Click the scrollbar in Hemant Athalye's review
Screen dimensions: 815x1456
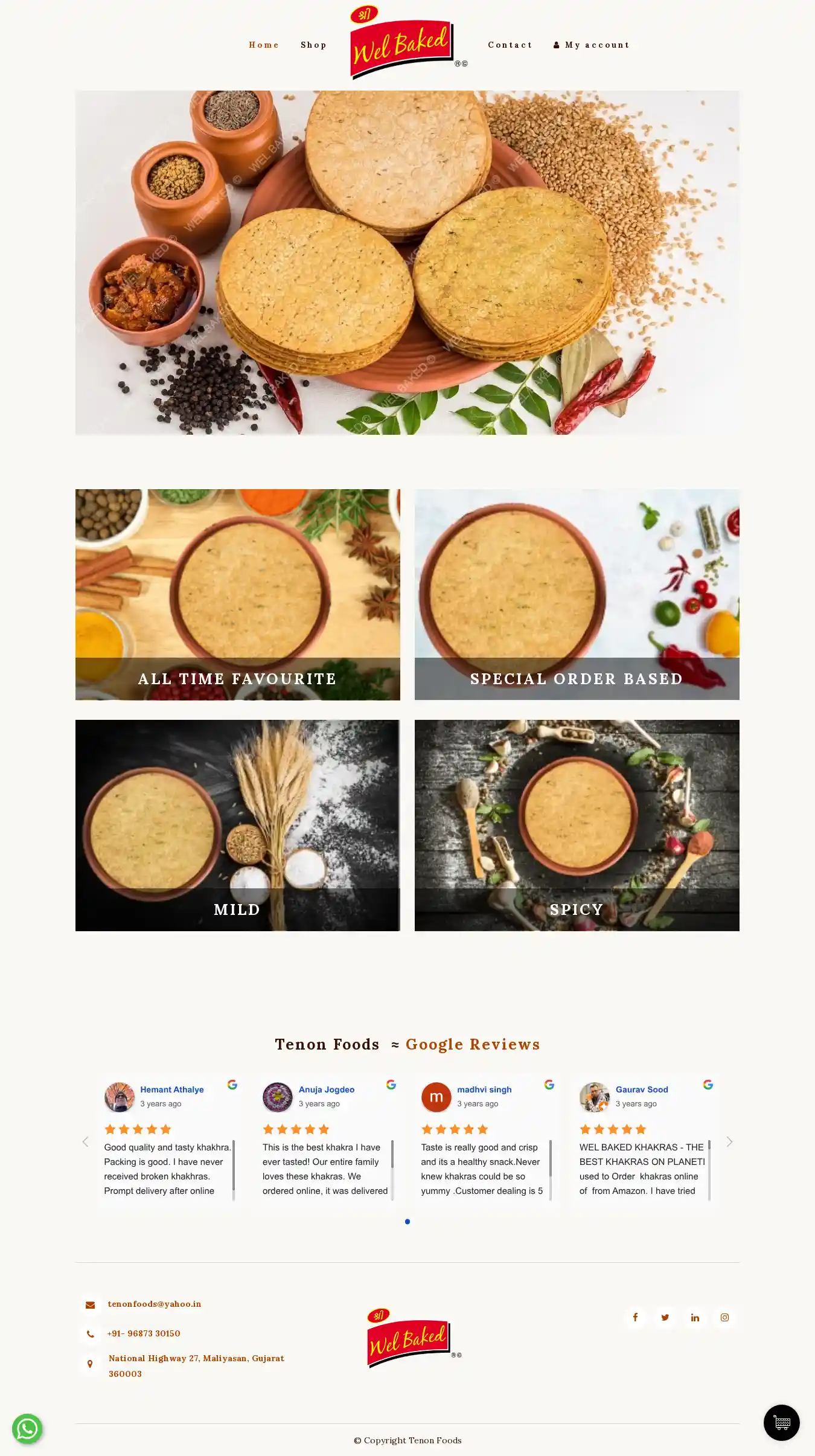point(234,1170)
